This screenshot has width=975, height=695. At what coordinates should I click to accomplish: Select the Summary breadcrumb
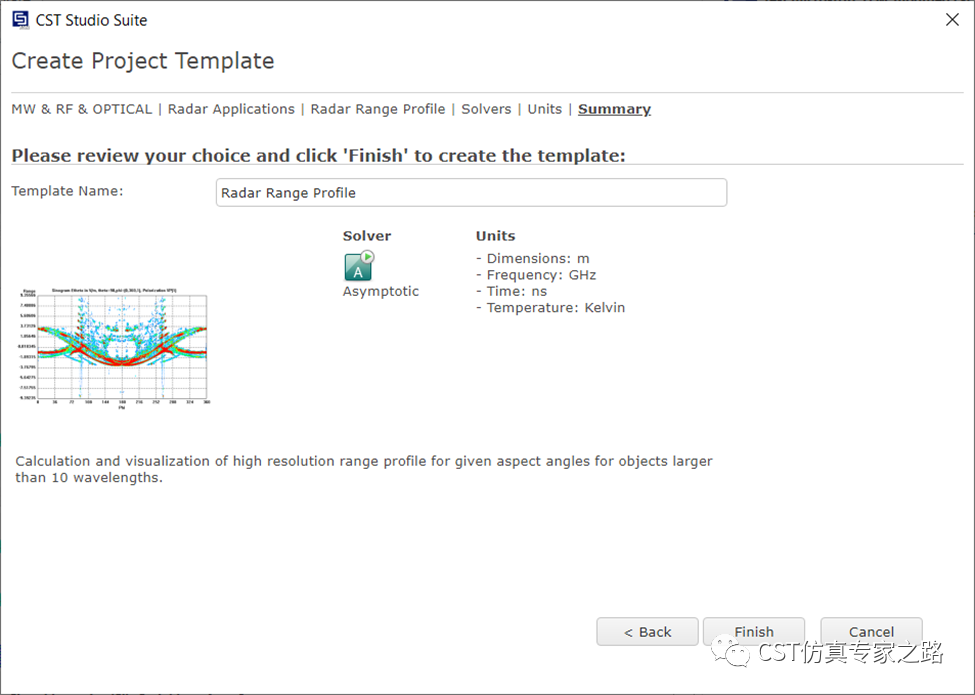[614, 109]
